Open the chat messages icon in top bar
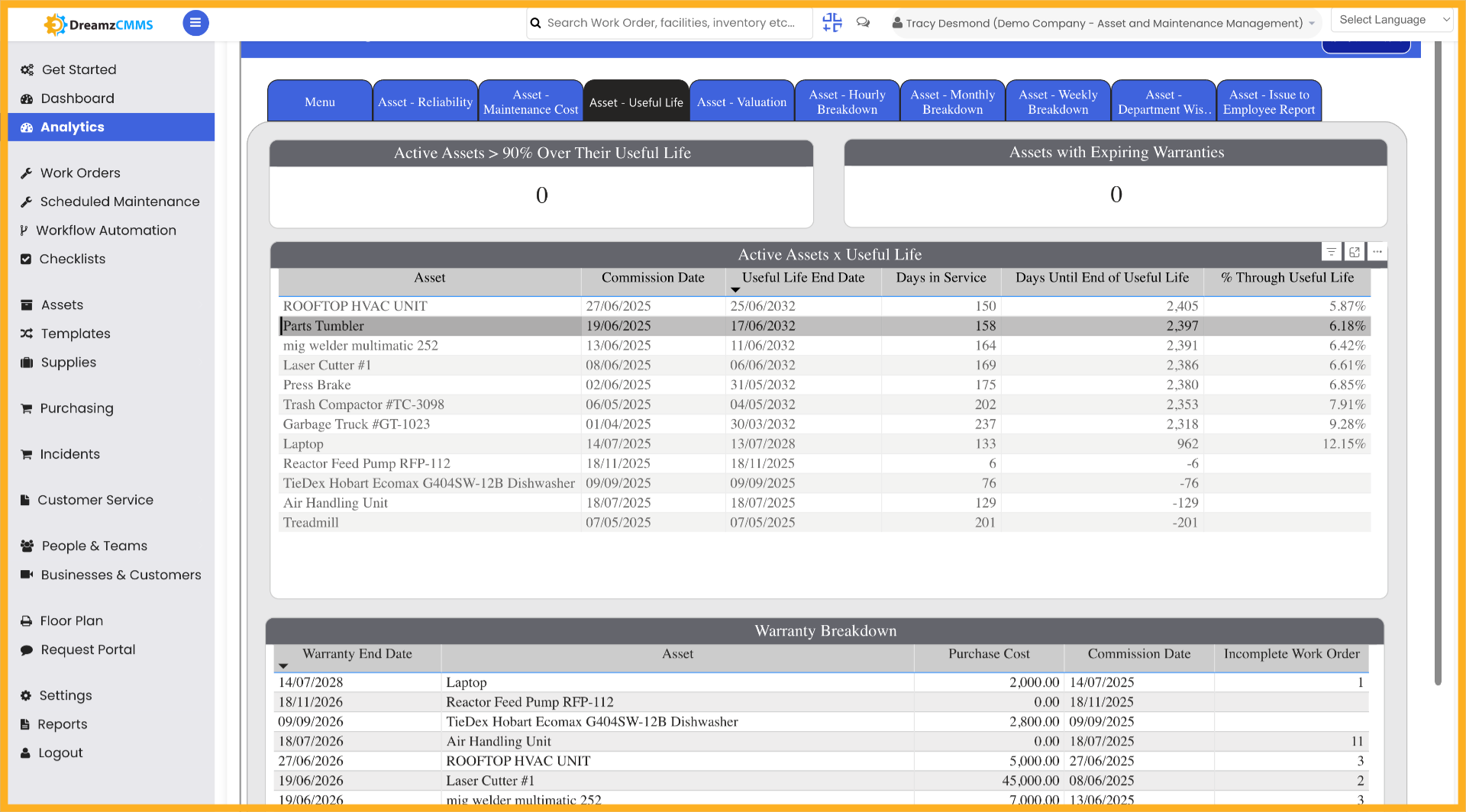 pos(863,23)
